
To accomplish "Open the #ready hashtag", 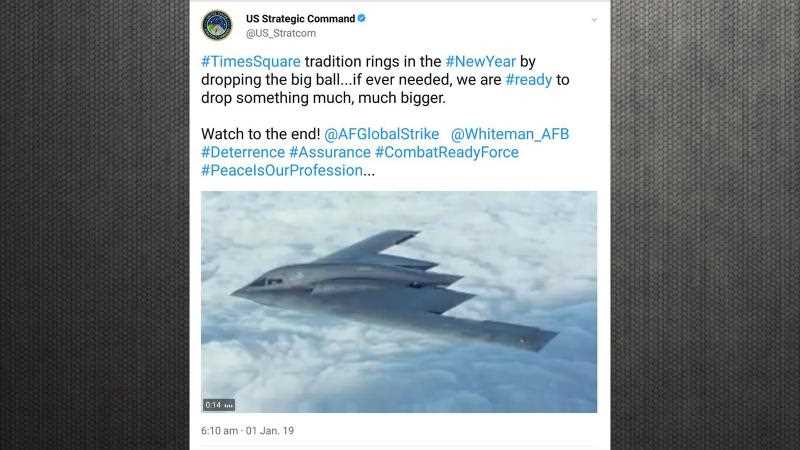I will click(x=529, y=80).
